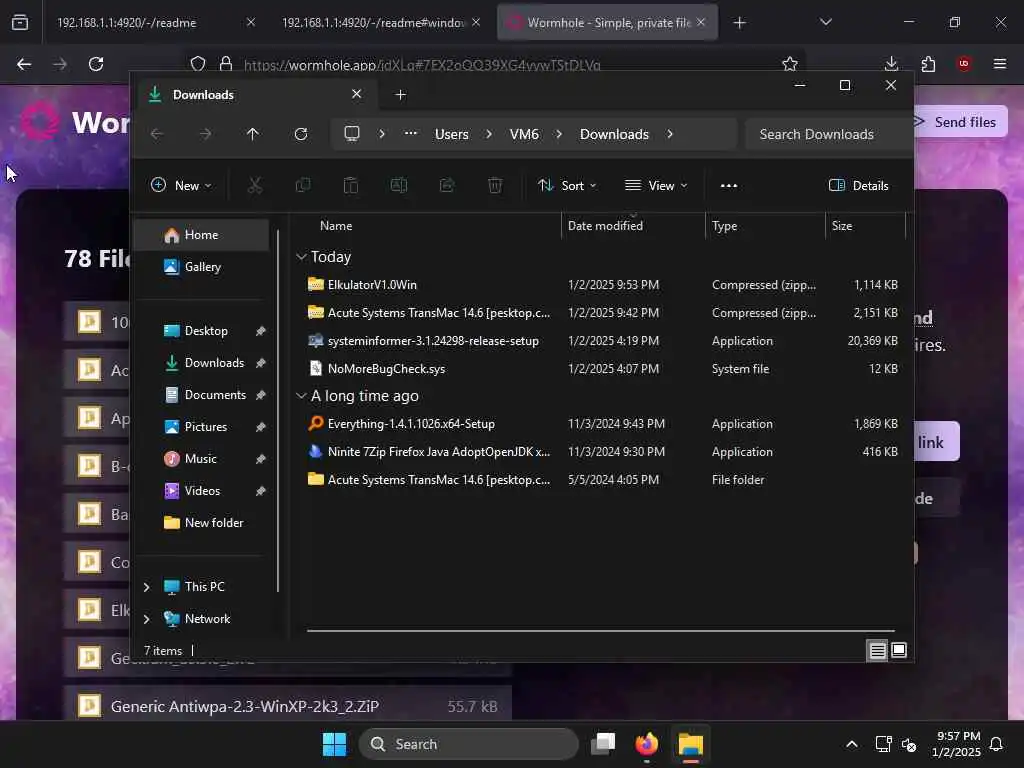Sort by the Name column header
Image resolution: width=1024 pixels, height=768 pixels.
pos(336,225)
